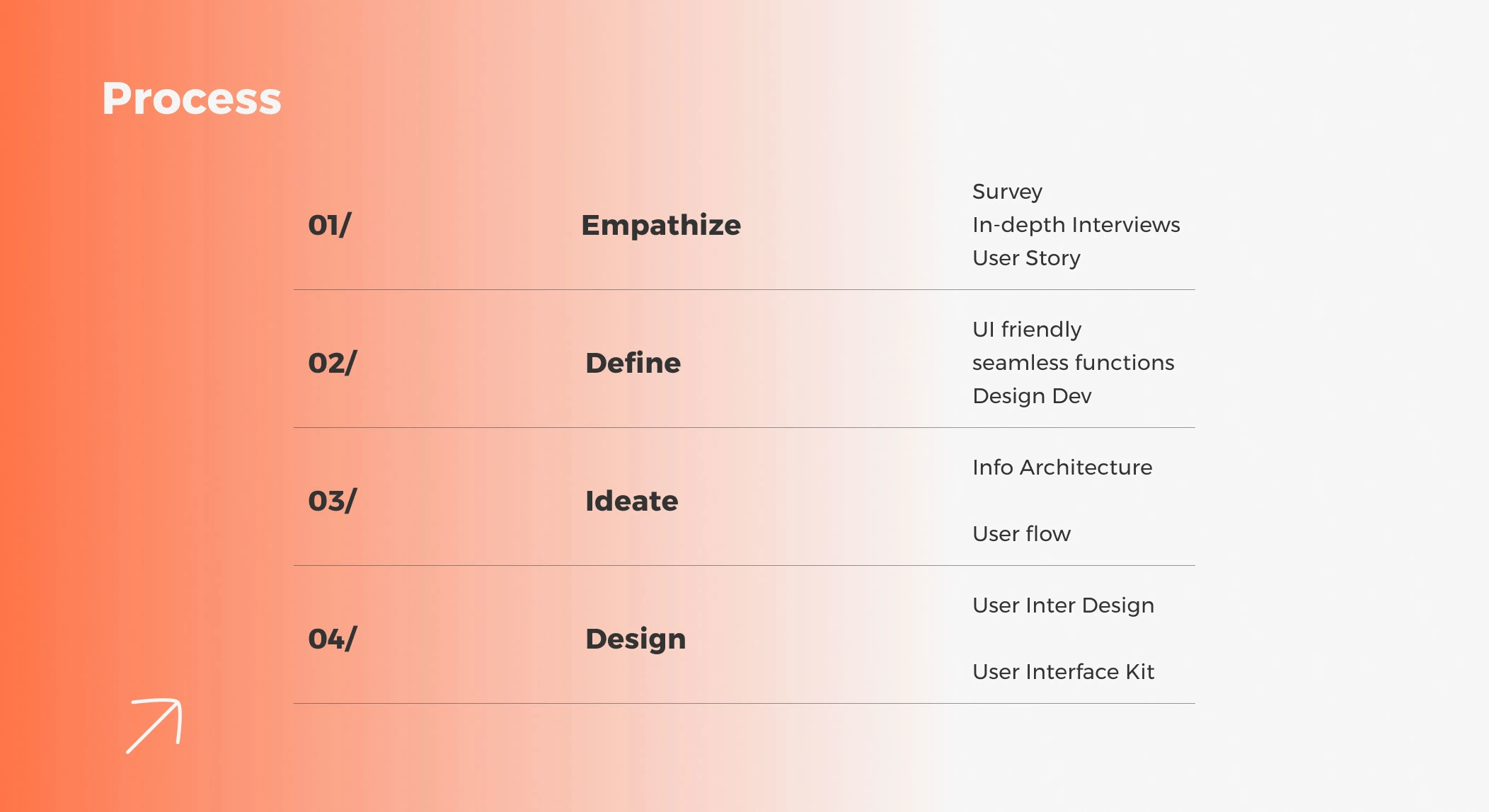Select the seamless functions line

coord(1073,363)
